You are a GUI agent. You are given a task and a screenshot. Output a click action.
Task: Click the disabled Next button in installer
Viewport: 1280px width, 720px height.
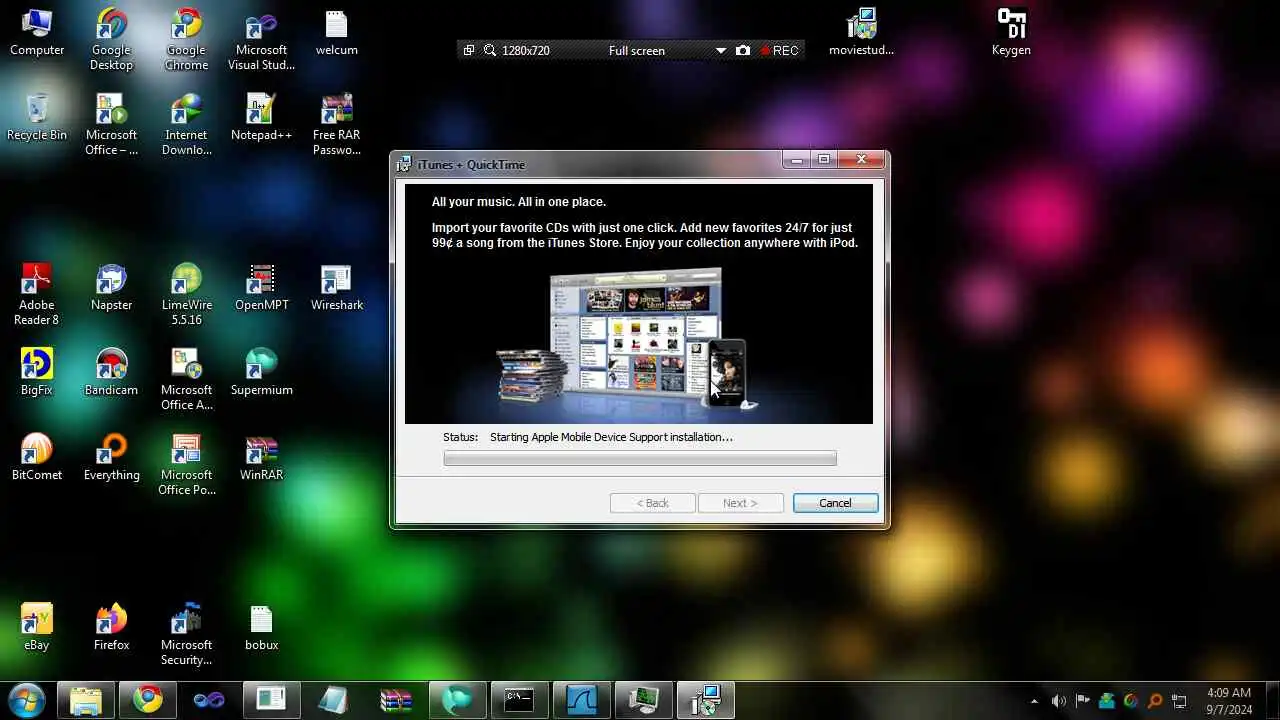click(740, 503)
